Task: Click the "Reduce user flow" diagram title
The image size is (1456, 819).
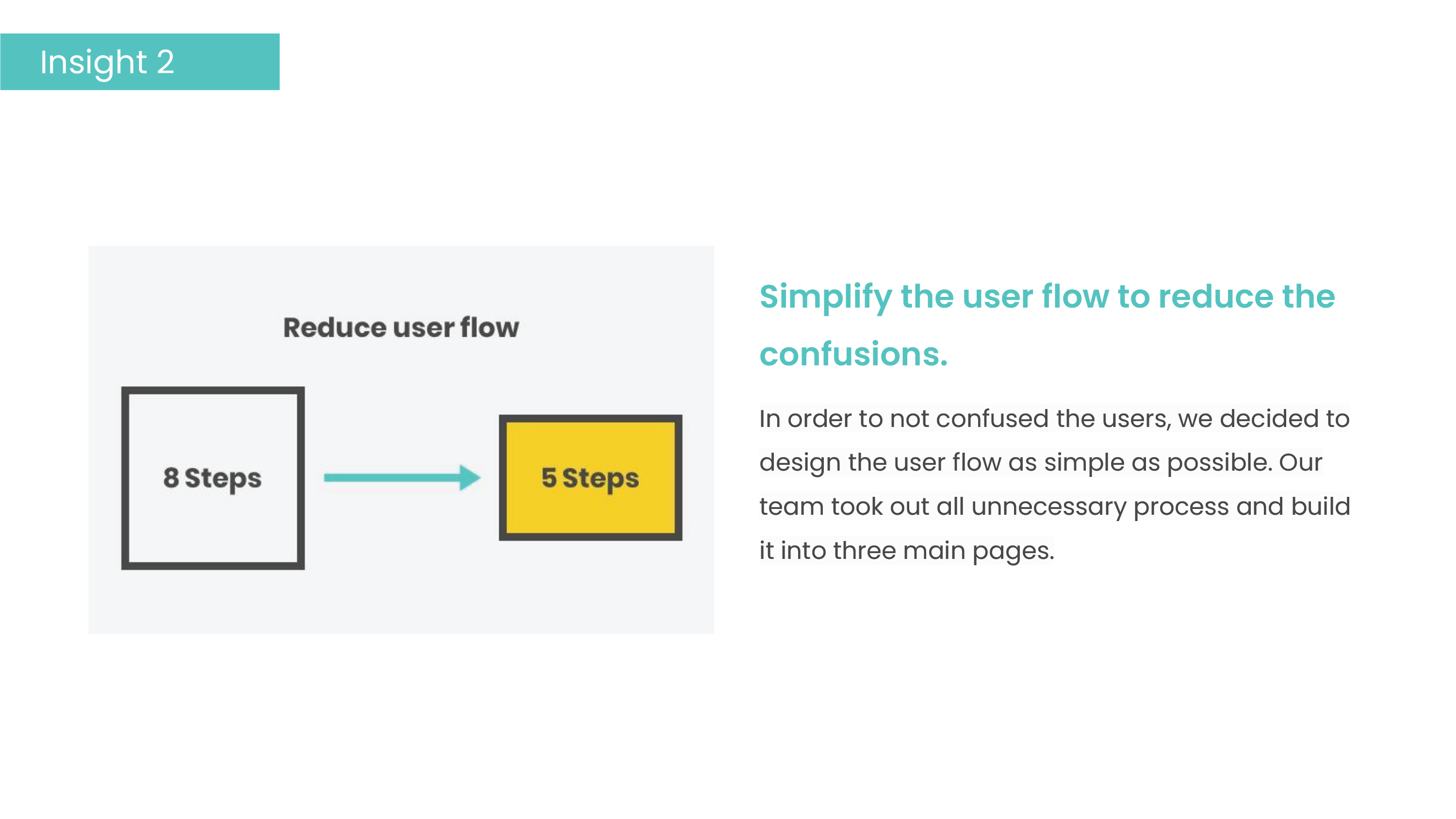Action: 401,328
